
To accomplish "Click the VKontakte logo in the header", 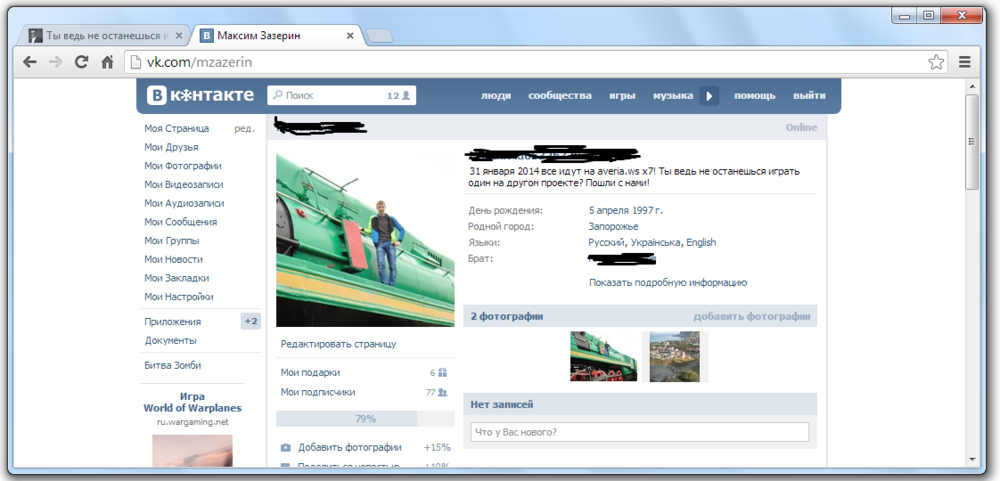I will (200, 96).
